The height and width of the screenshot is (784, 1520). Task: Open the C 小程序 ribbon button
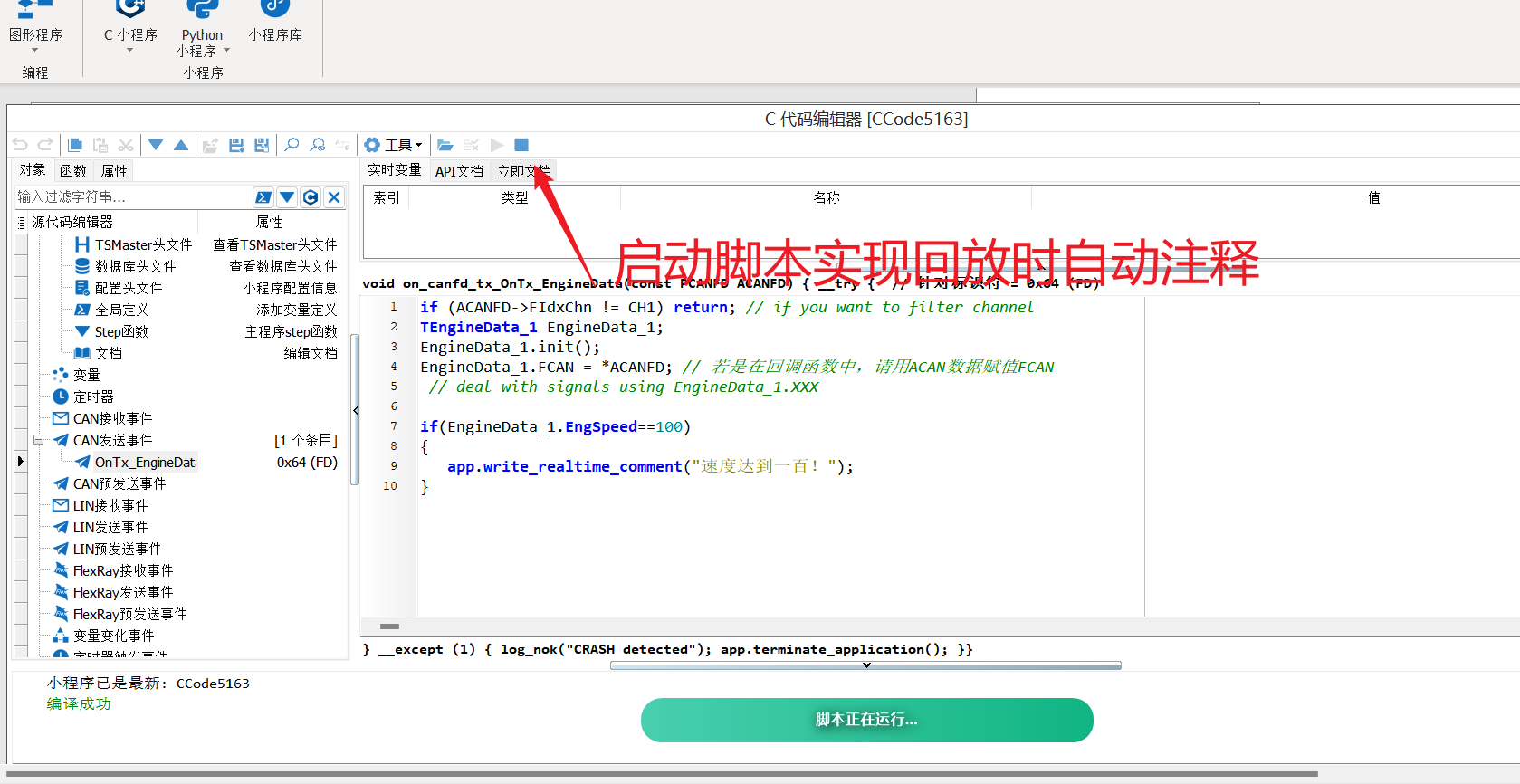click(x=130, y=27)
